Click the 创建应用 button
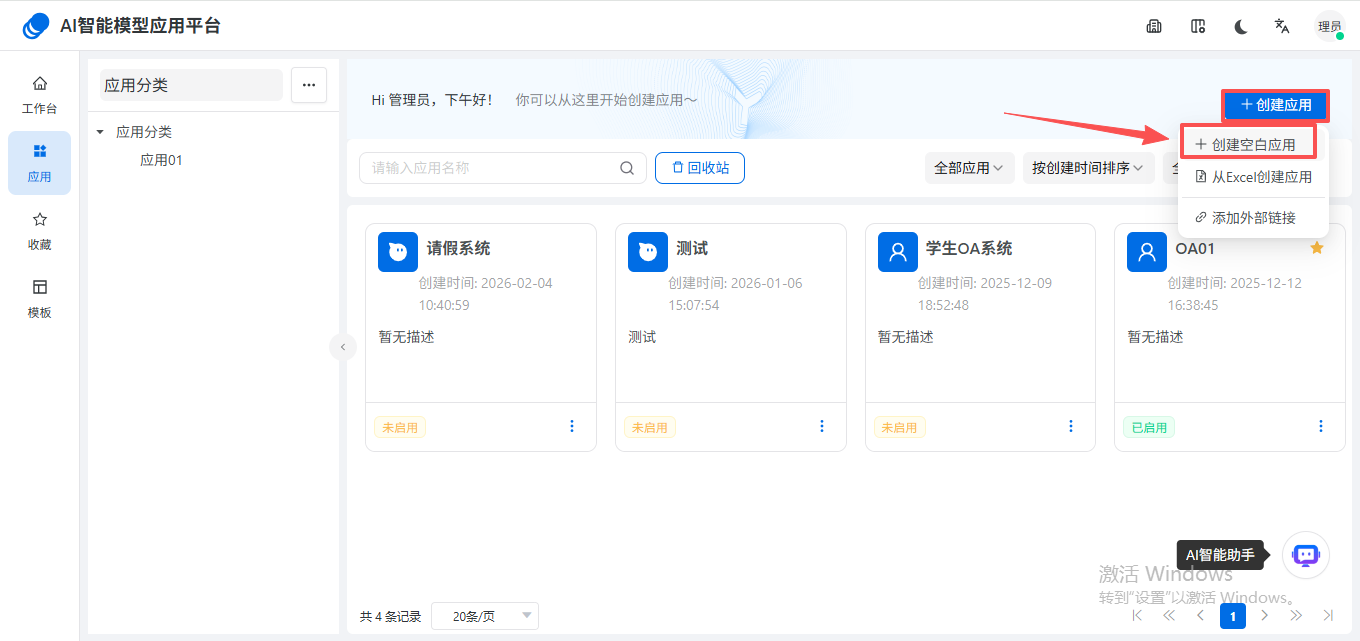 click(1276, 105)
